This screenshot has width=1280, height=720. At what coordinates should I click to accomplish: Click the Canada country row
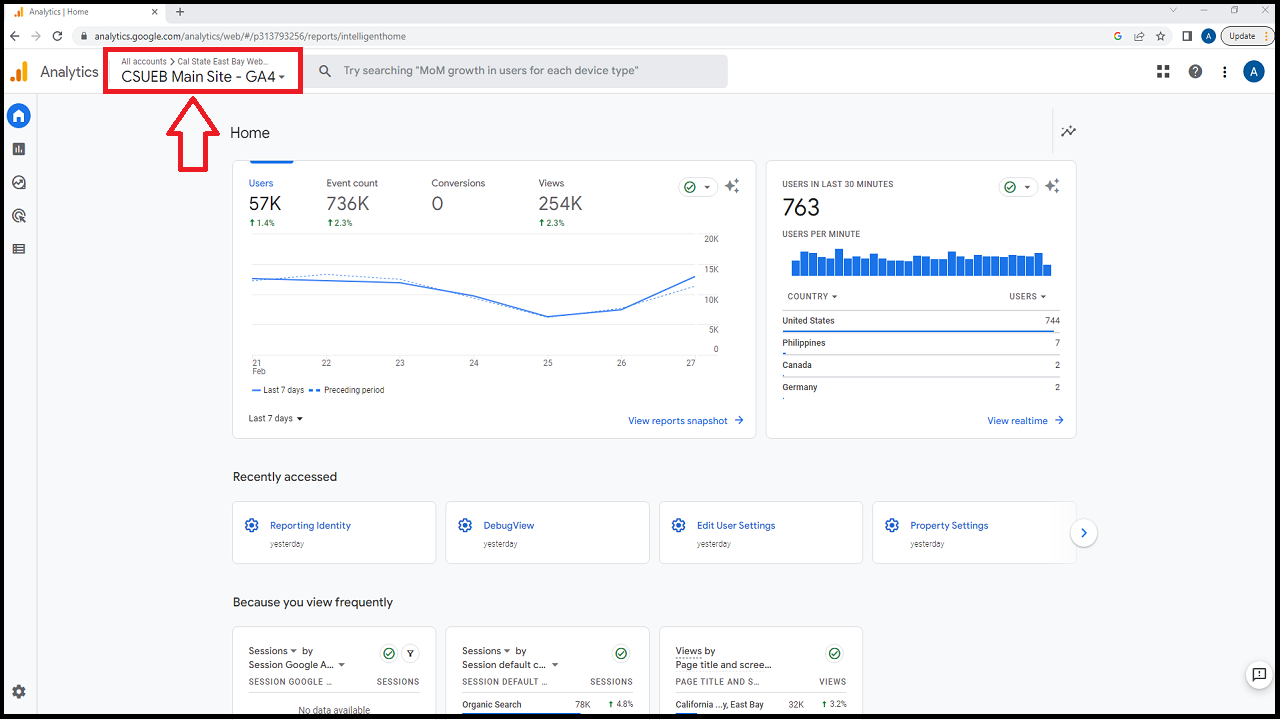tap(921, 365)
